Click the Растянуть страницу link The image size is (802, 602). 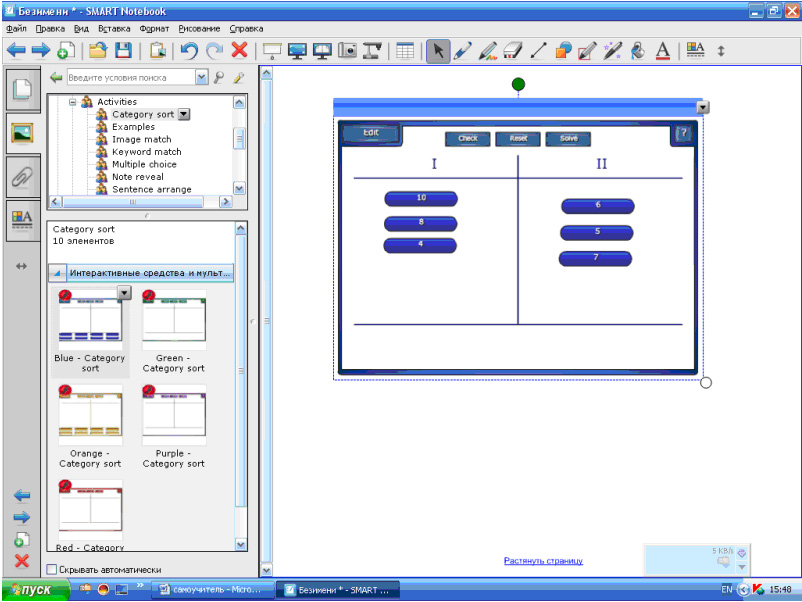543,561
